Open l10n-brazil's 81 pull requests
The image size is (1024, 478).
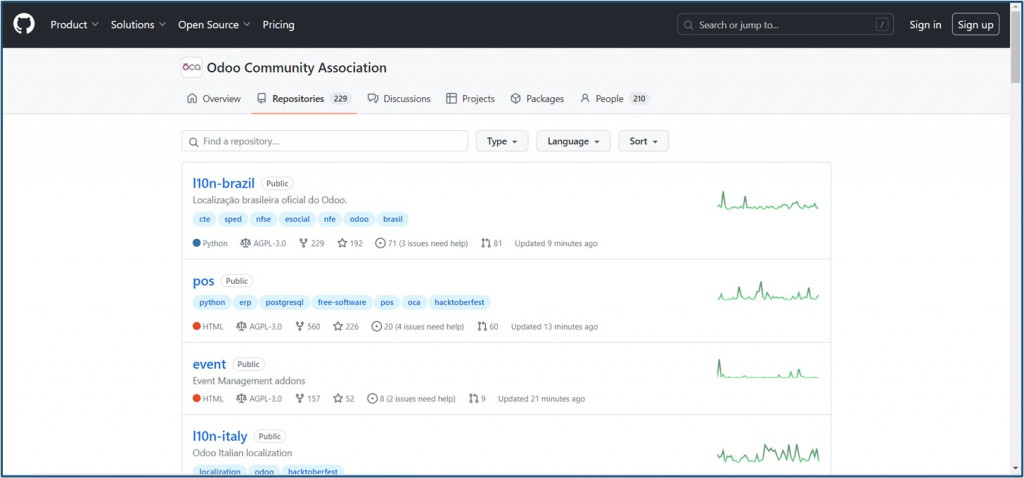pos(491,244)
